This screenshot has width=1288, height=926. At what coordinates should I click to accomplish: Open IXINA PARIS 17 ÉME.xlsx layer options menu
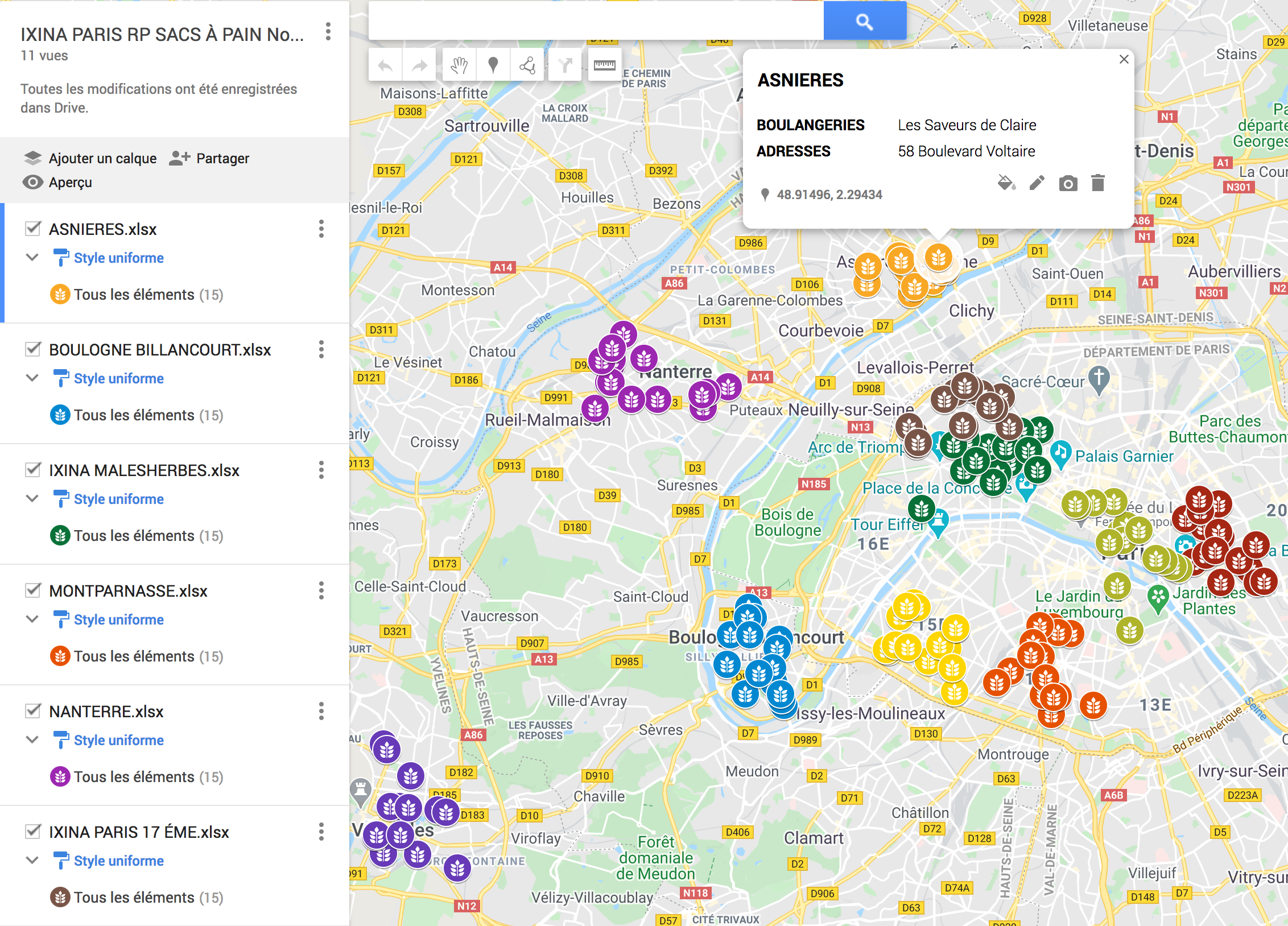321,832
